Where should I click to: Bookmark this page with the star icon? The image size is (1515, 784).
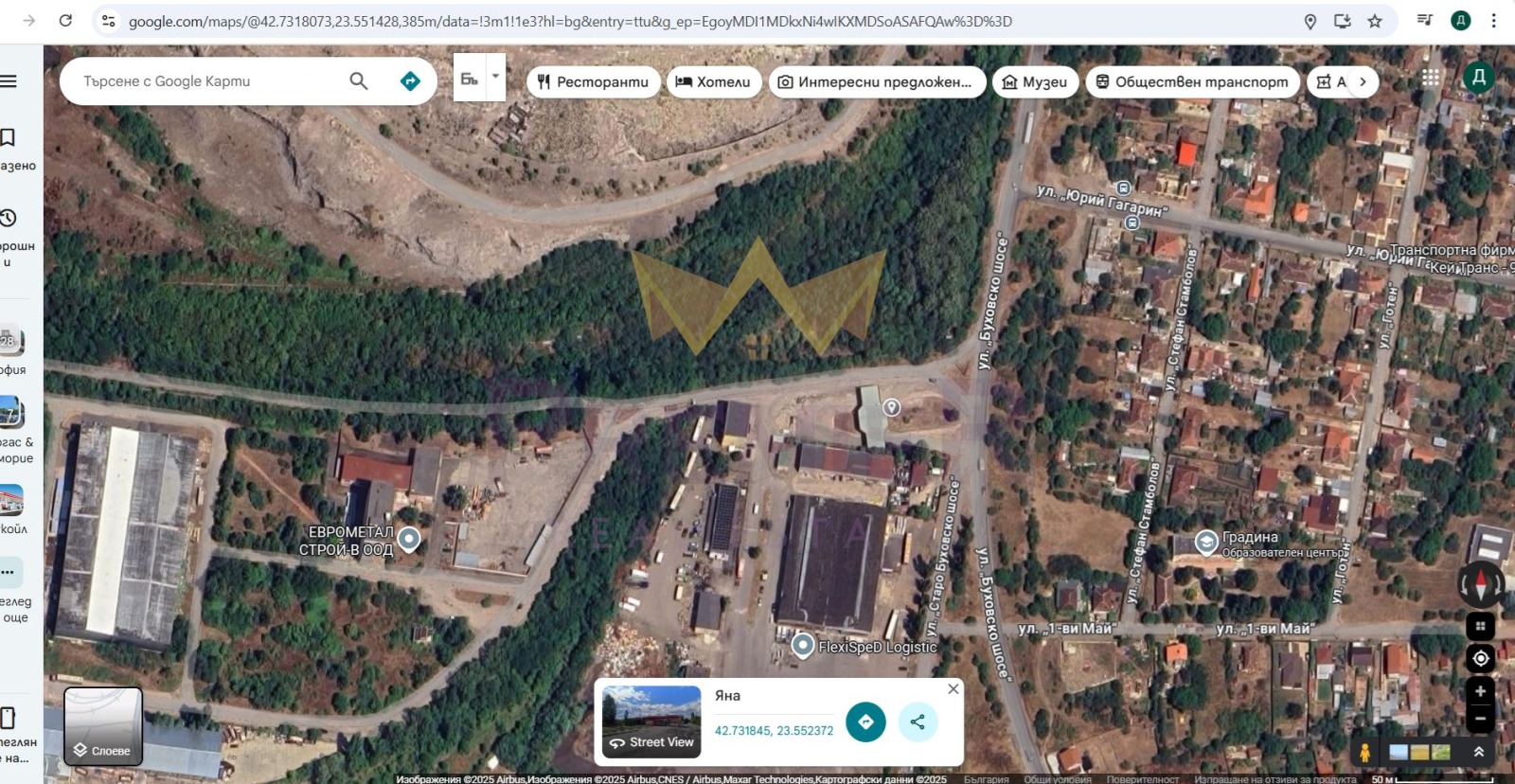[1374, 21]
